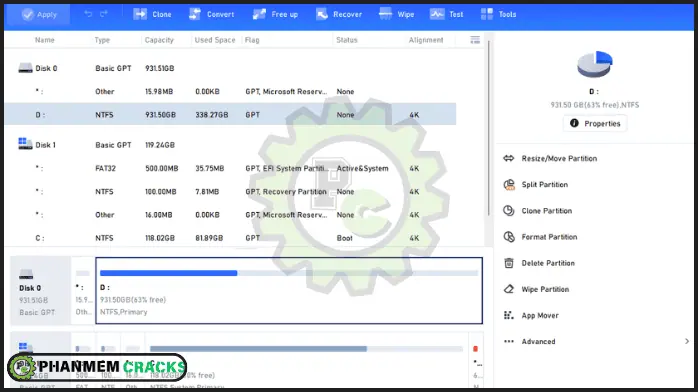Click the Delete Partition trash icon
The image size is (698, 392).
click(x=509, y=263)
